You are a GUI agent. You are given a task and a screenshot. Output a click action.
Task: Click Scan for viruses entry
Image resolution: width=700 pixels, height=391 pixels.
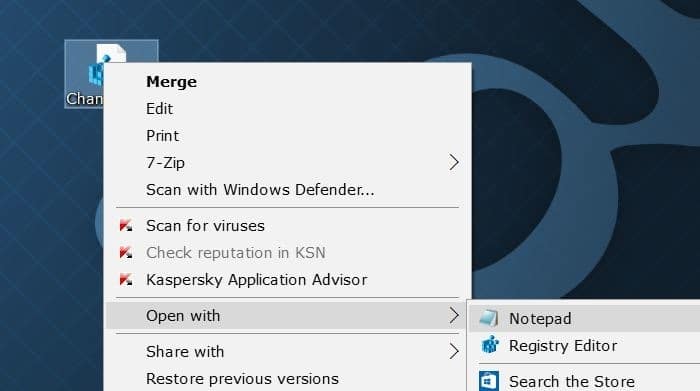[288, 226]
